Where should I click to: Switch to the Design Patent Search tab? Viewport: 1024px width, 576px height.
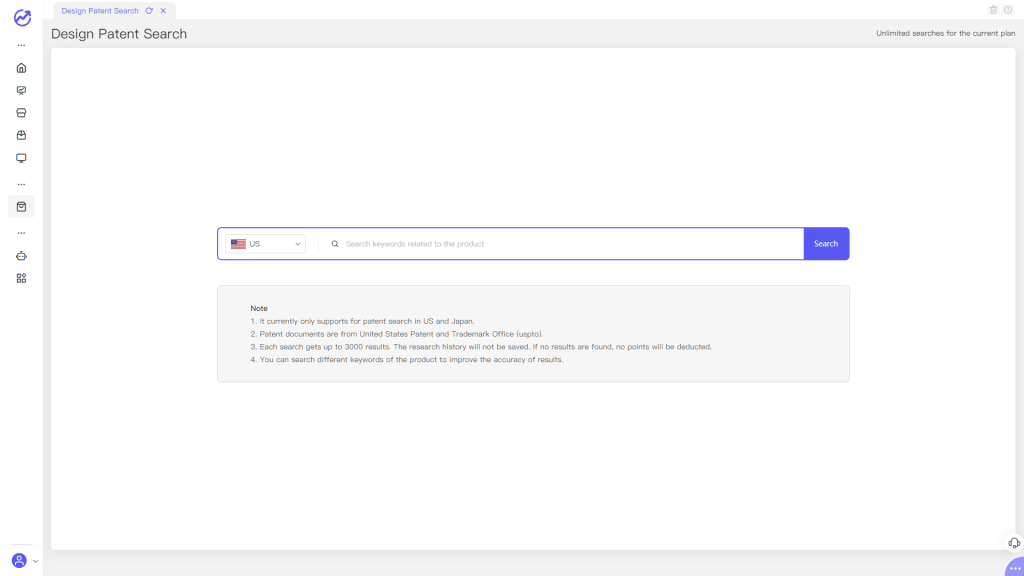[100, 10]
